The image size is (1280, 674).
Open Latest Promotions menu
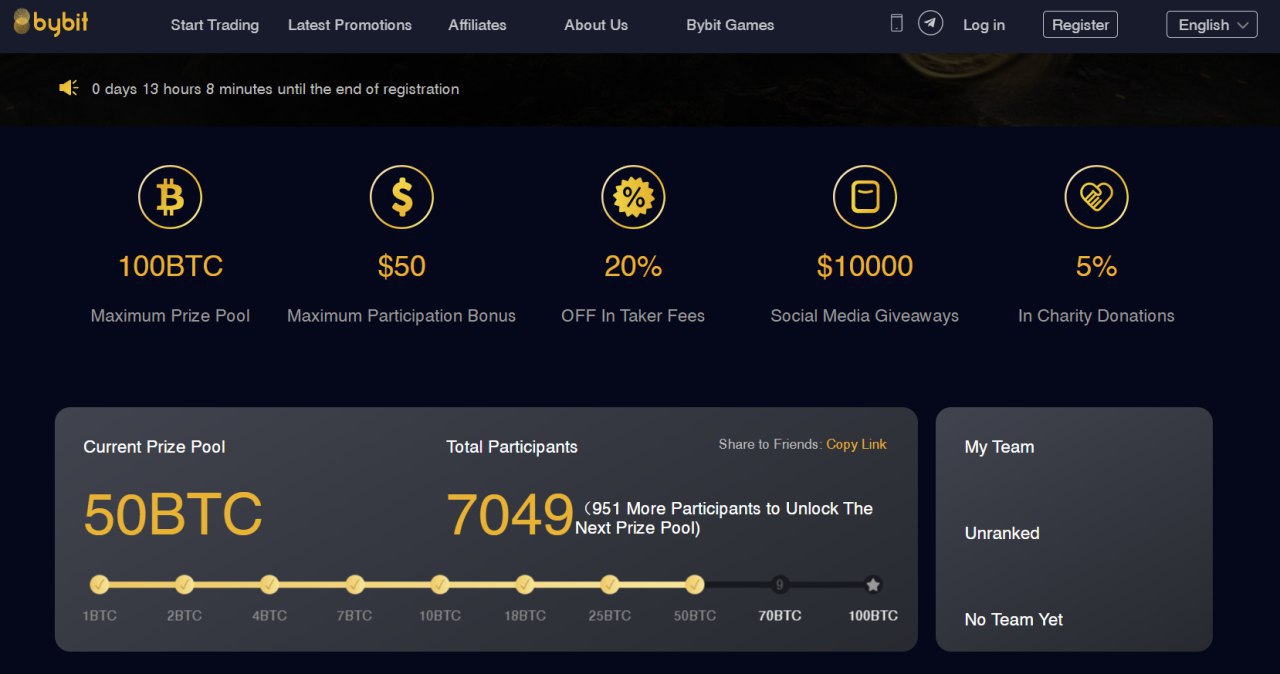[350, 25]
